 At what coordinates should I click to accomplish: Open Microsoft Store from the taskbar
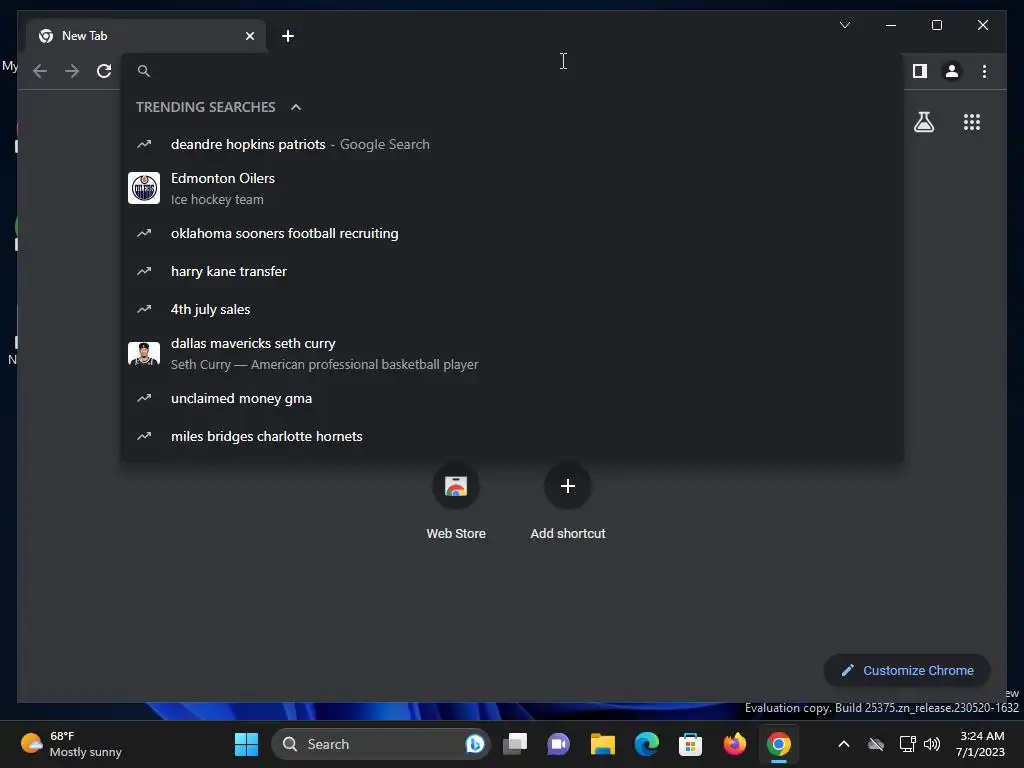pos(690,744)
